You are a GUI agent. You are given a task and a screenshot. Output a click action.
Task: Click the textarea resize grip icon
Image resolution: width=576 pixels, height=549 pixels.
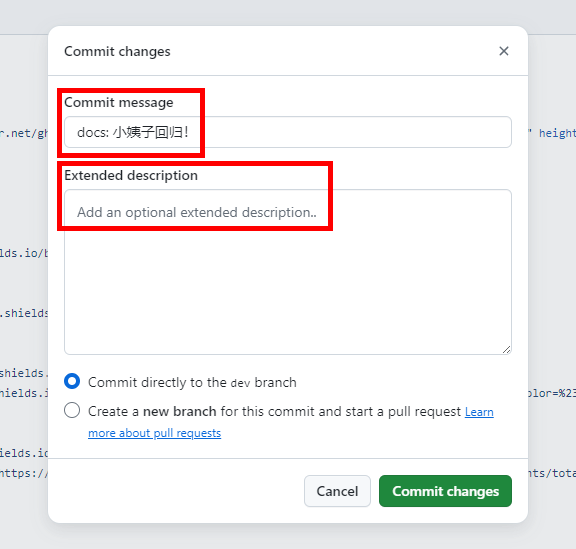[506, 349]
